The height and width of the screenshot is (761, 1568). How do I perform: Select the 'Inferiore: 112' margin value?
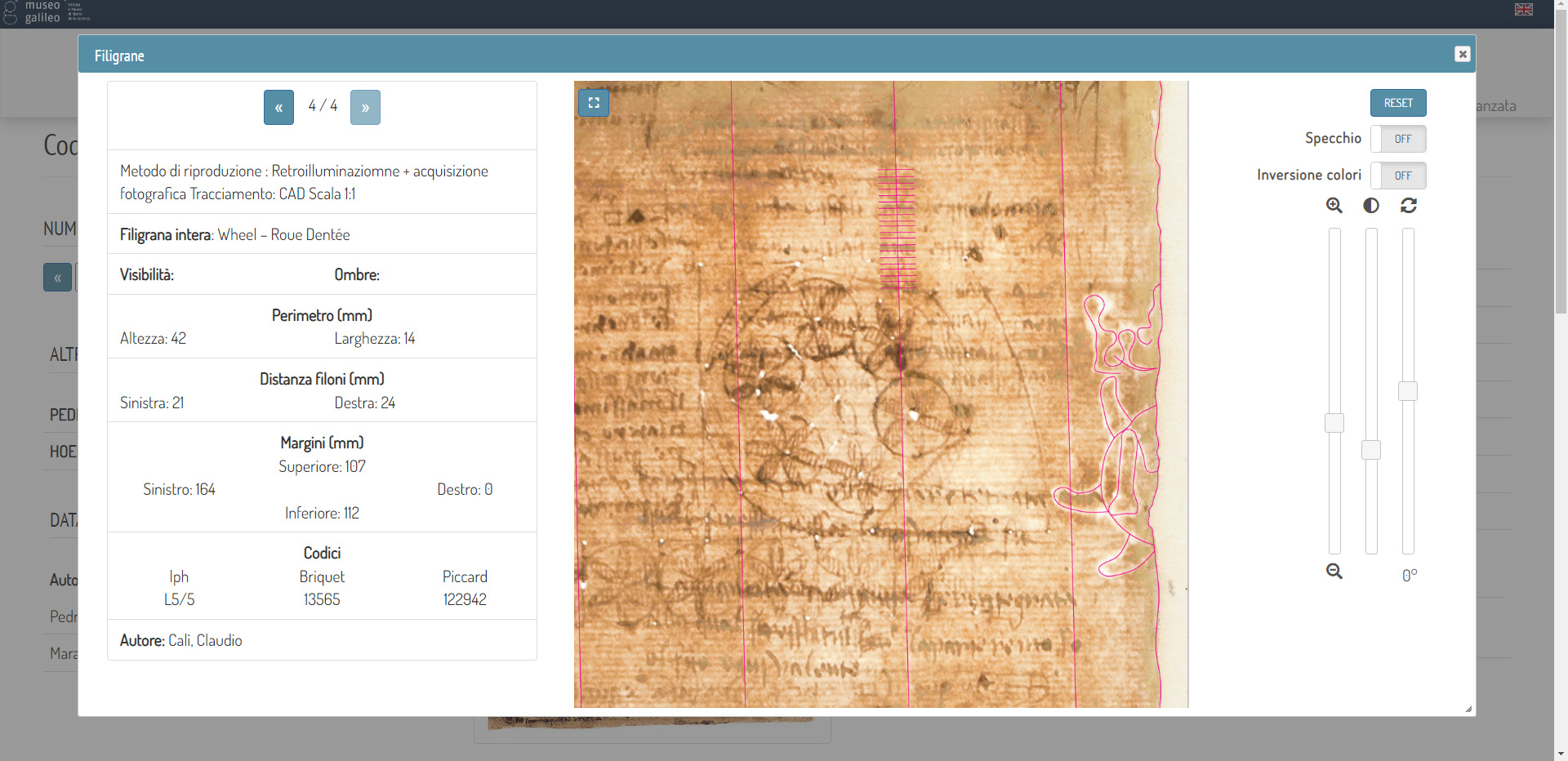(x=322, y=513)
